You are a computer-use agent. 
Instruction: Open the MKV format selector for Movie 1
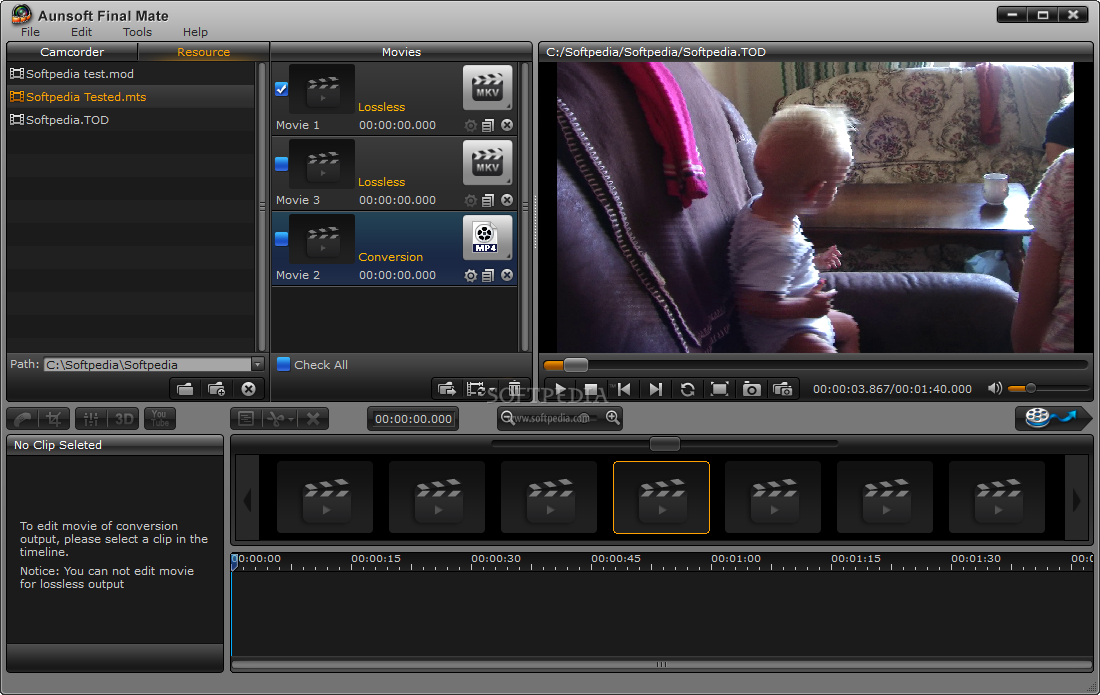pos(487,88)
